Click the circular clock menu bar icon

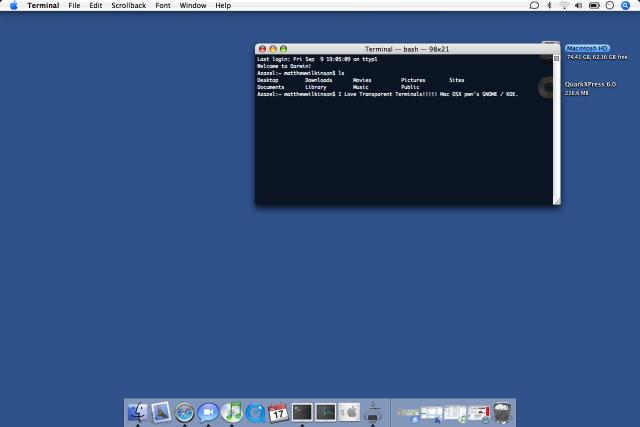(610, 5)
